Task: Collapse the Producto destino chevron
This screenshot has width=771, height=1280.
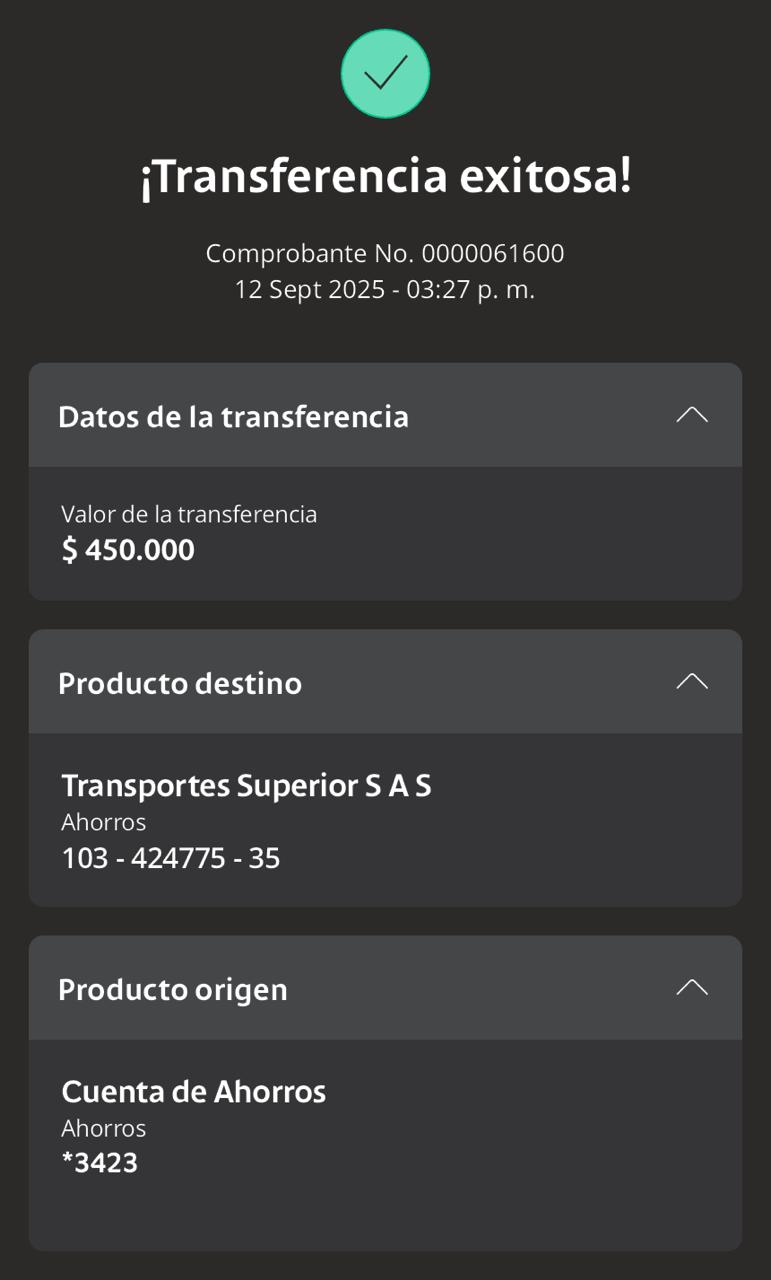Action: [x=691, y=682]
